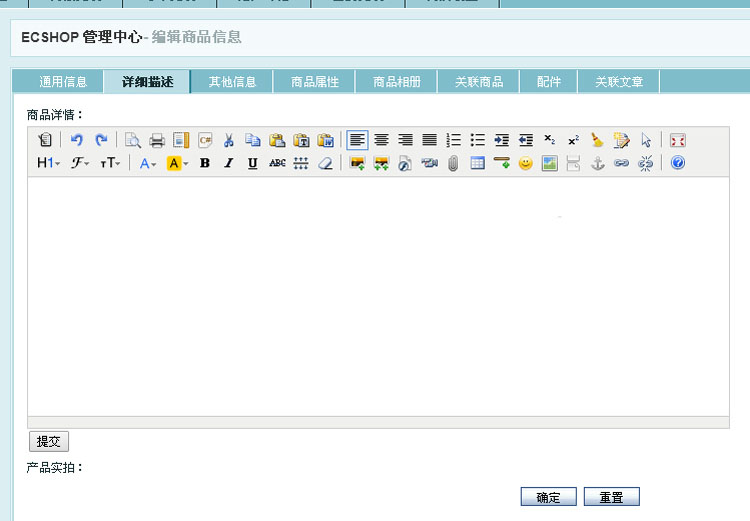Insert multiple images at once
This screenshot has width=750, height=521.
(381, 163)
